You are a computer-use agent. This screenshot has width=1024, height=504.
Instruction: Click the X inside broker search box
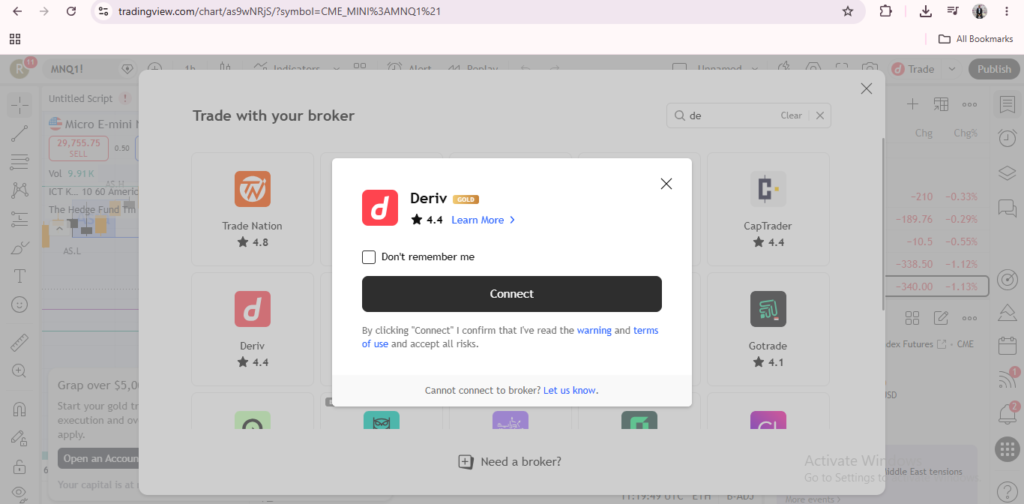click(820, 116)
